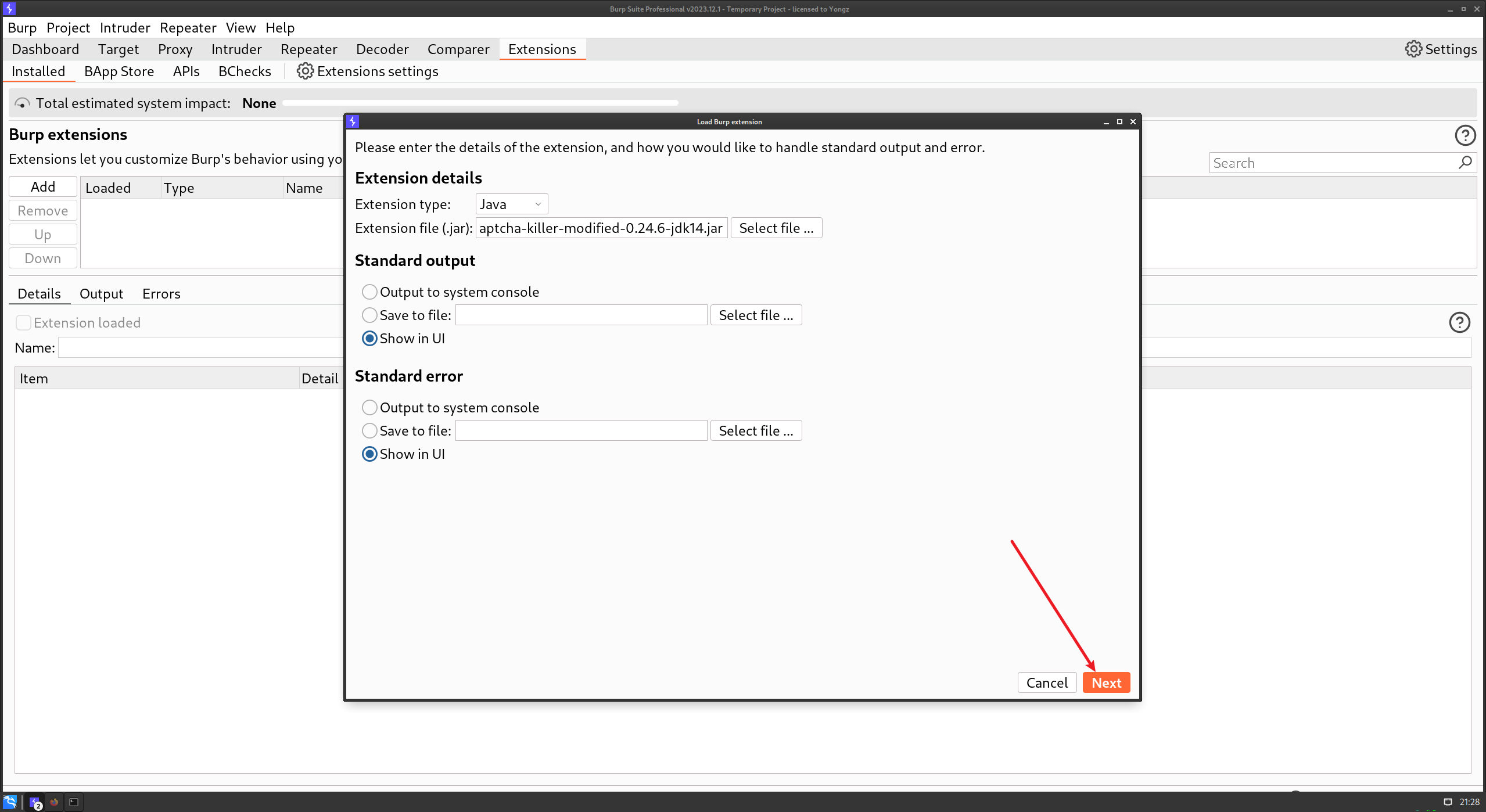Open the APIs sub-tab

(x=186, y=71)
